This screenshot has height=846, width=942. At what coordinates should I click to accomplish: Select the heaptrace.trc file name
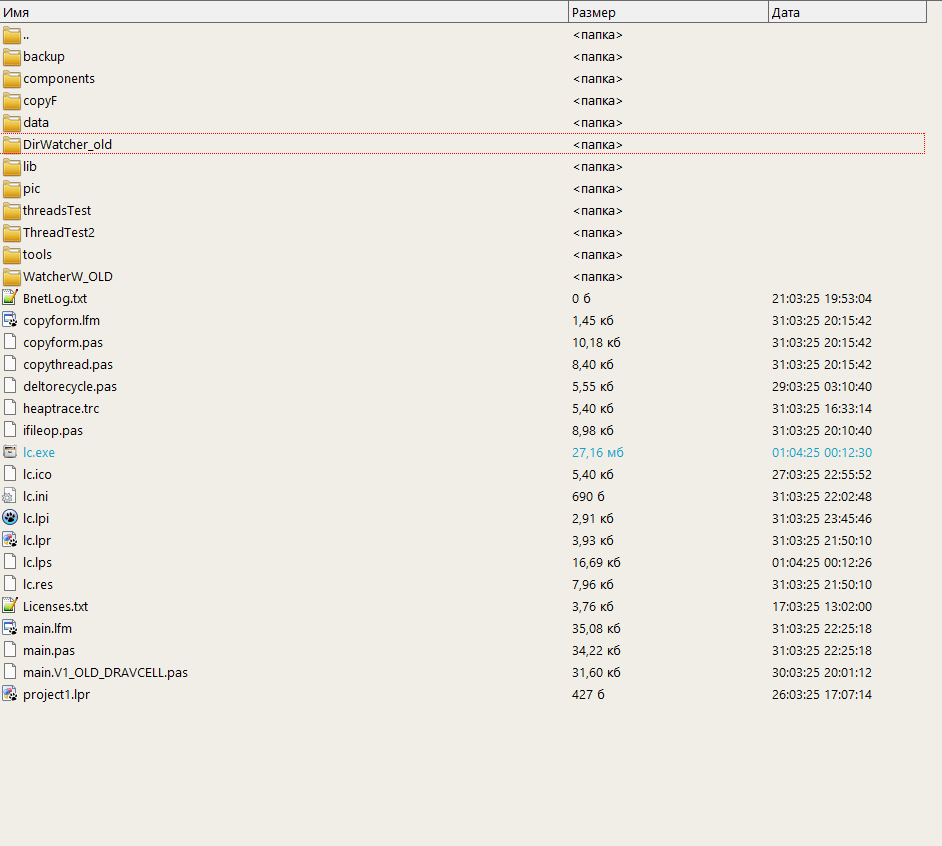(61, 409)
